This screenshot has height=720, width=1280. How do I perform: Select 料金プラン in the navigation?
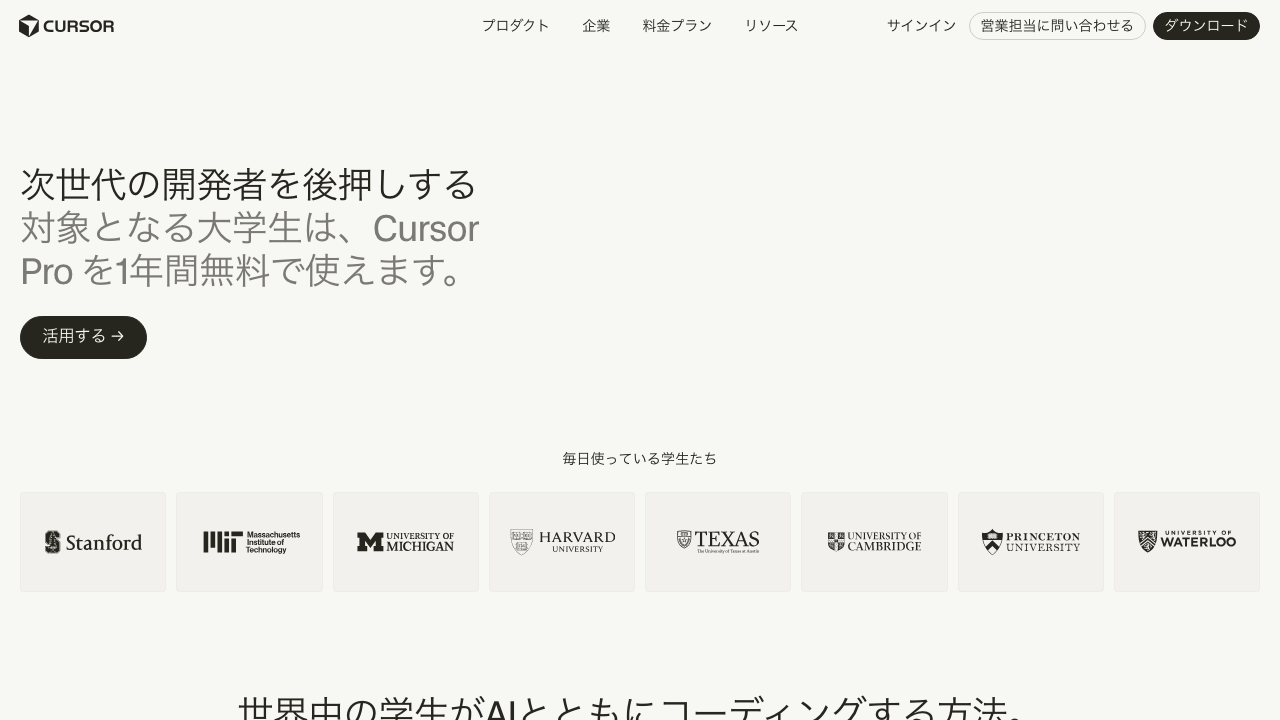(677, 26)
